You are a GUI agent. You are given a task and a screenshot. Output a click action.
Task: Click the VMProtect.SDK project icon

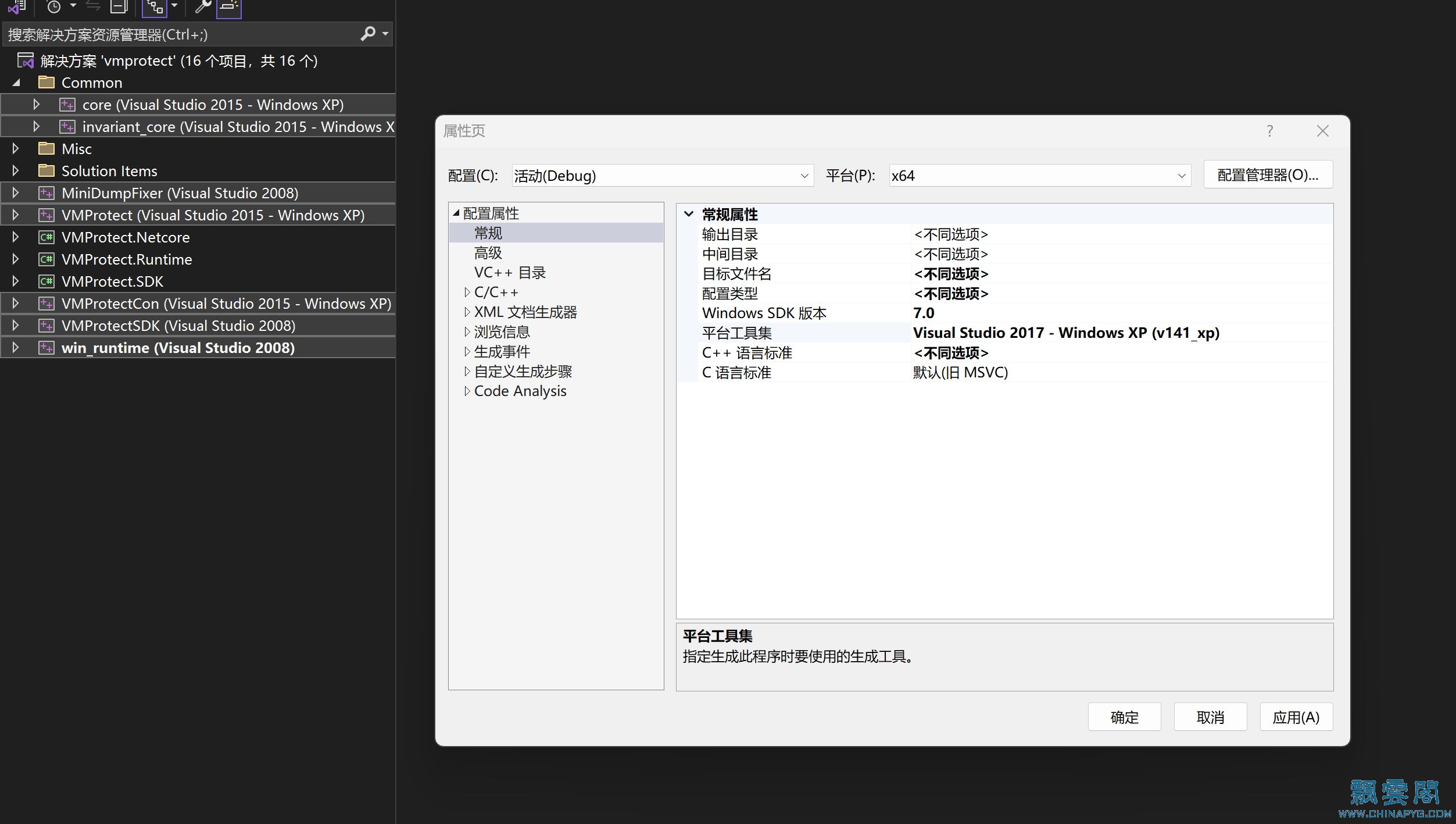pos(47,281)
